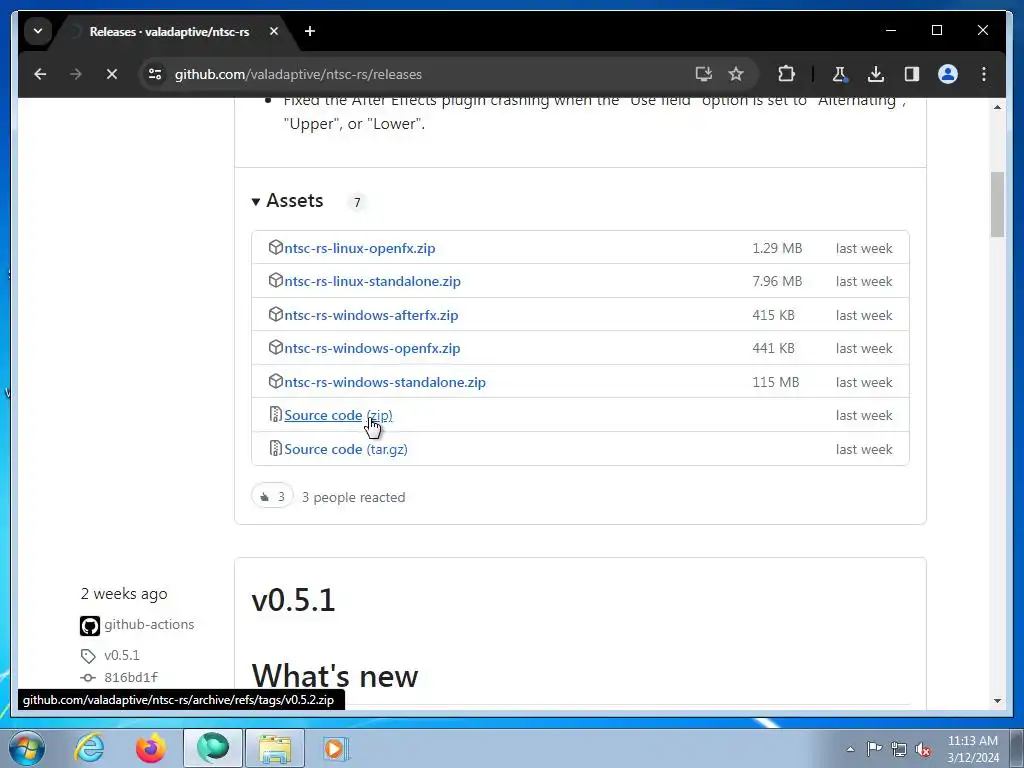Screen dimensions: 1024x768
Task: Open the v0.5.1 release heading
Action: pyautogui.click(x=293, y=600)
